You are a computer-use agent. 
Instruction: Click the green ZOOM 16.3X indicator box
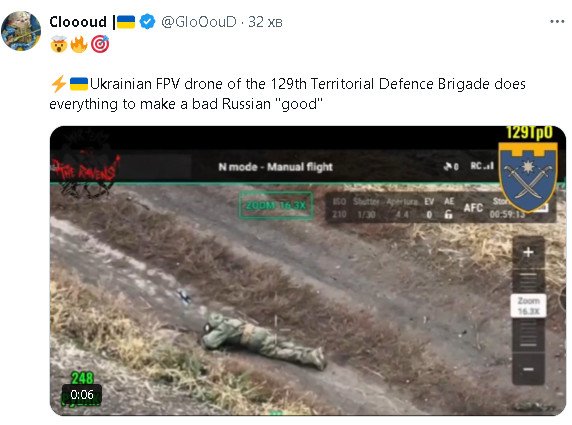[276, 205]
